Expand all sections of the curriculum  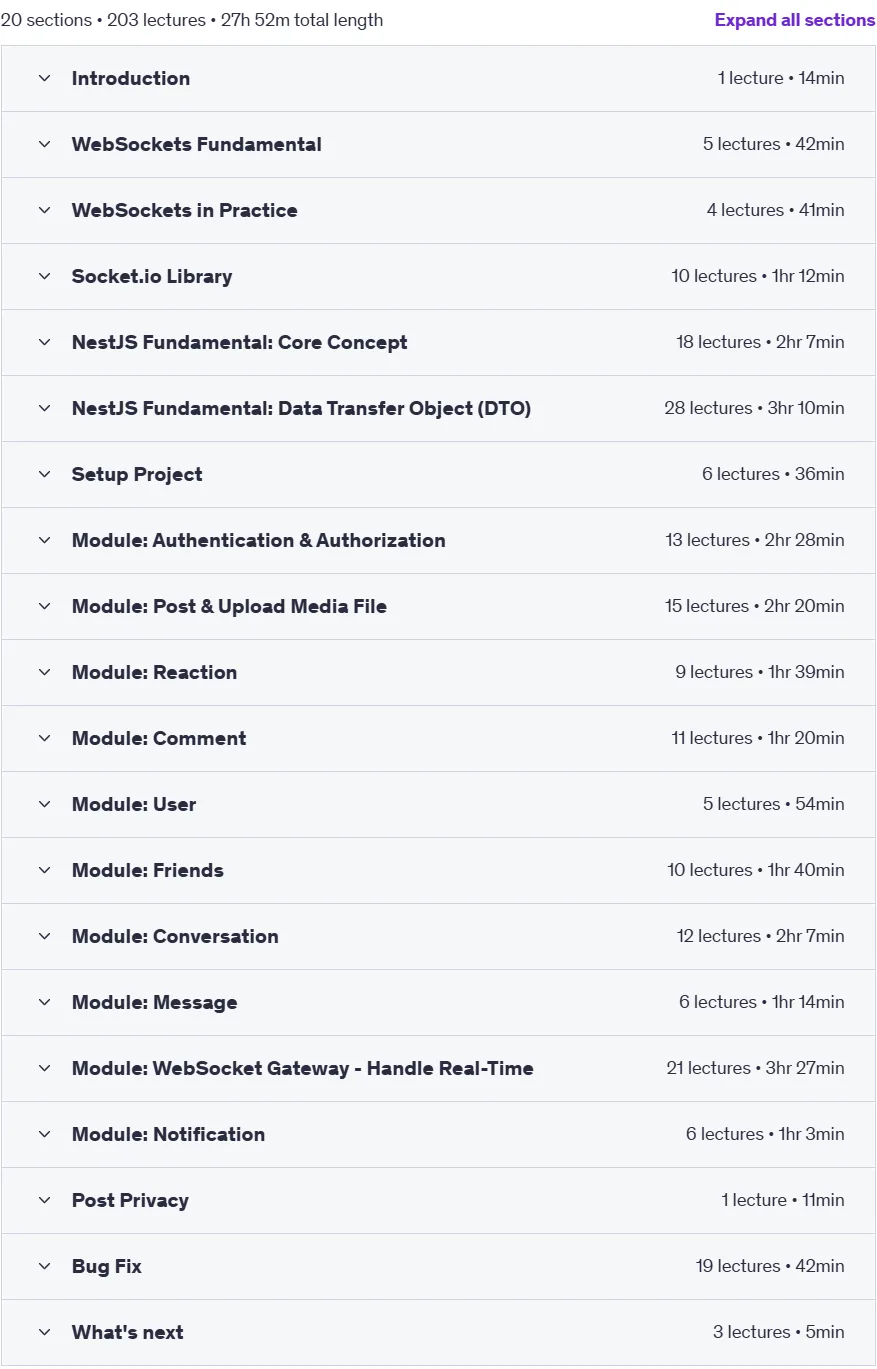pyautogui.click(x=795, y=20)
